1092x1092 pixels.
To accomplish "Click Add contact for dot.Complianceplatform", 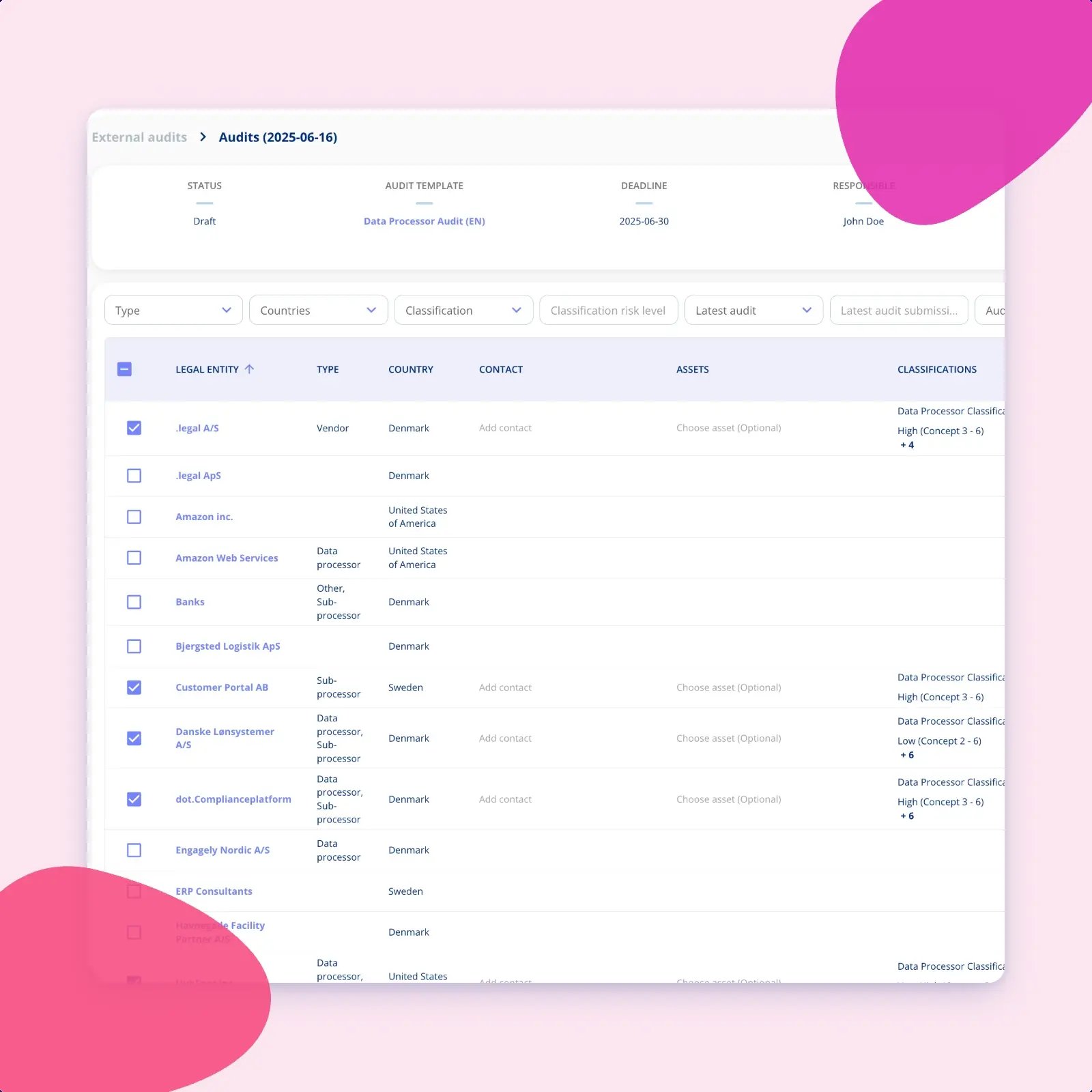I will (505, 799).
